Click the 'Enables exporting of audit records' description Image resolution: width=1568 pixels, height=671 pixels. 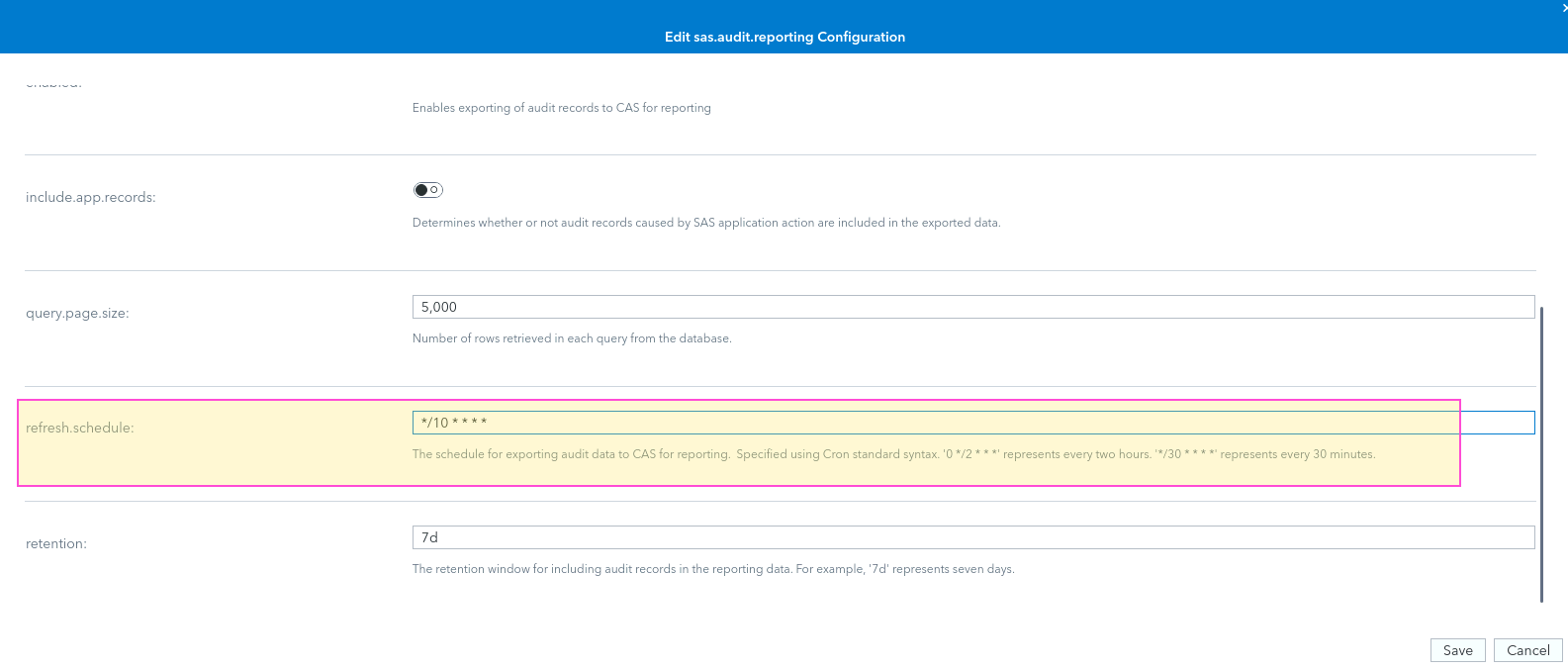561,108
